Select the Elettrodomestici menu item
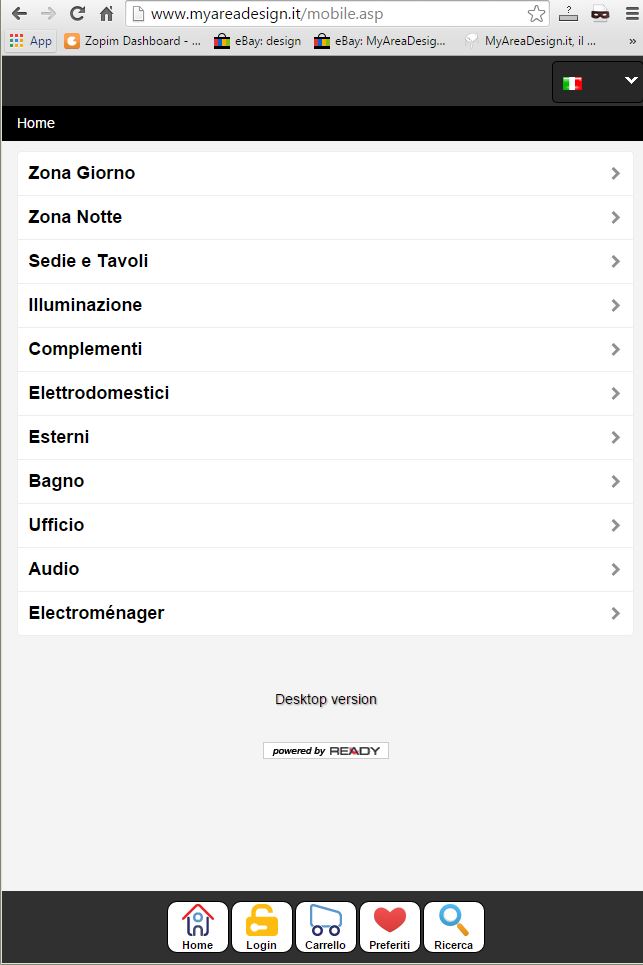 [x=325, y=393]
